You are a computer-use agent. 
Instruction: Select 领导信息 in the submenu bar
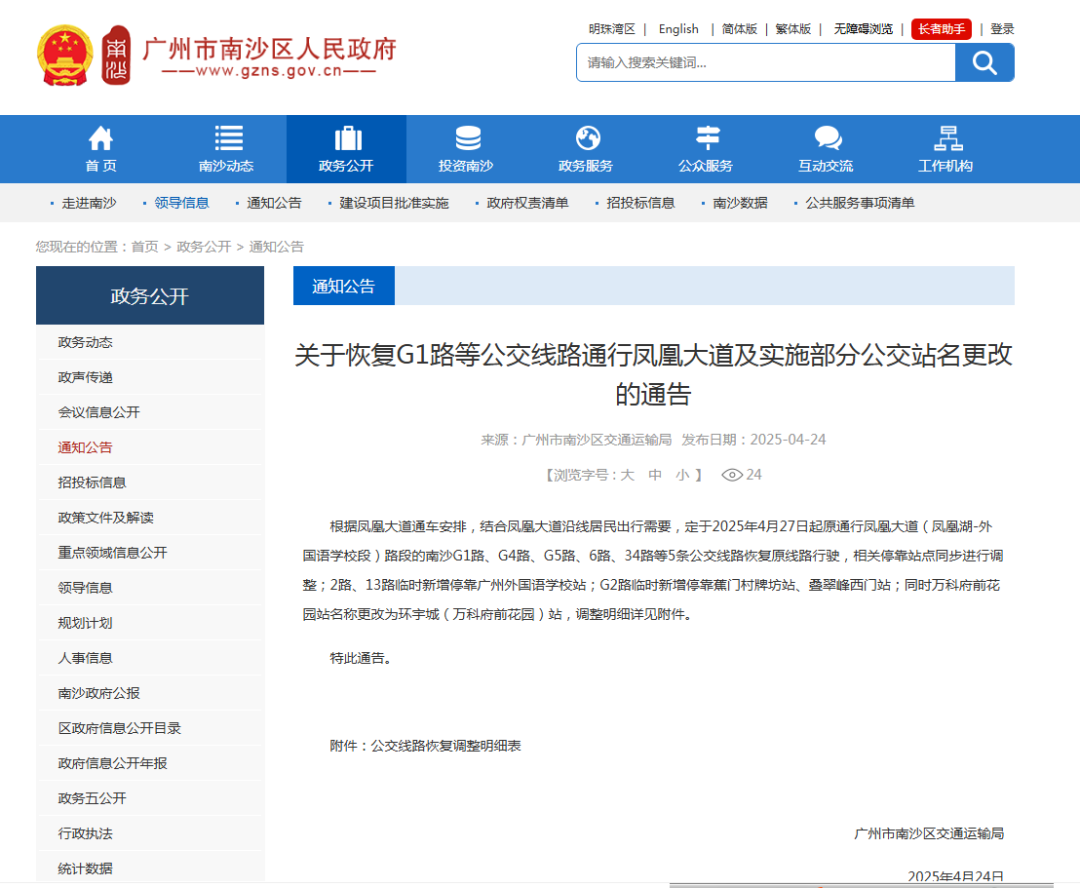click(x=181, y=203)
